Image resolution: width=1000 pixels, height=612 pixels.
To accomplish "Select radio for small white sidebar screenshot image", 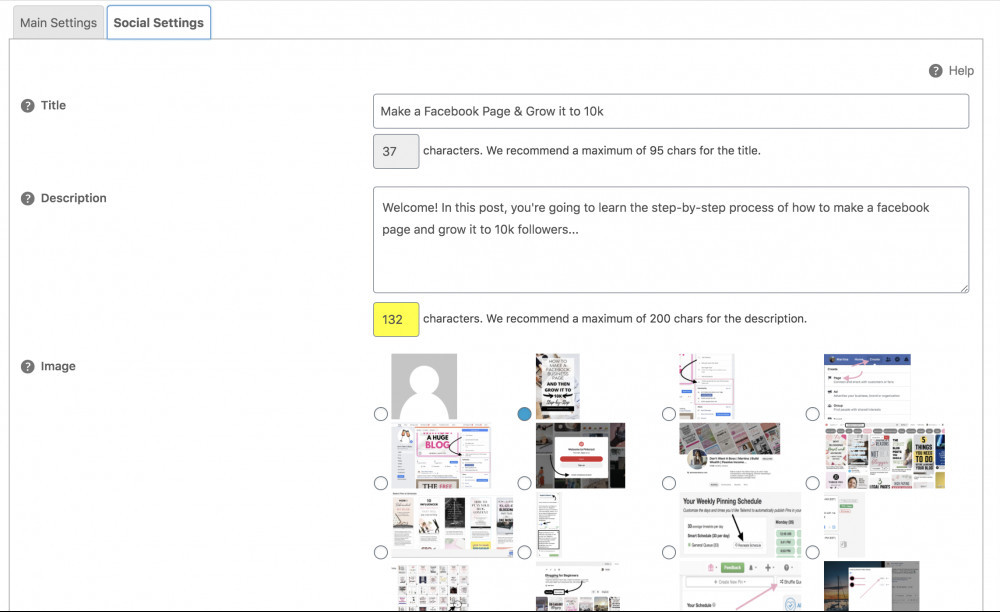I will 812,552.
